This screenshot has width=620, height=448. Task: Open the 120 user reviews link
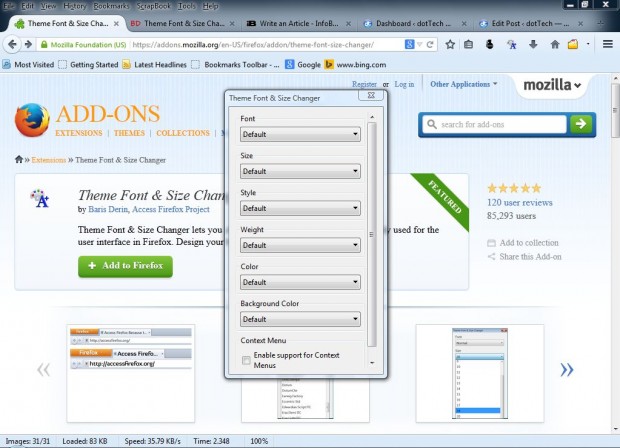tap(520, 202)
